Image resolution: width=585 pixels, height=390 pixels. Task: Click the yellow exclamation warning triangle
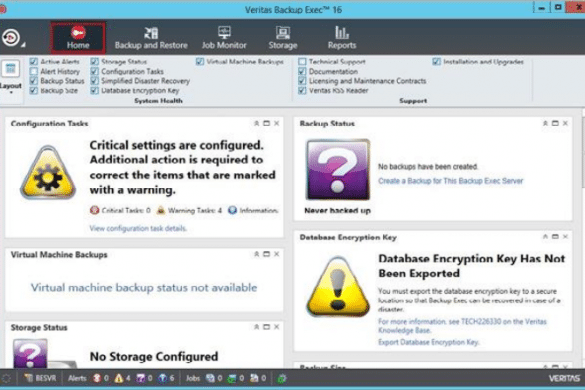pos(338,287)
